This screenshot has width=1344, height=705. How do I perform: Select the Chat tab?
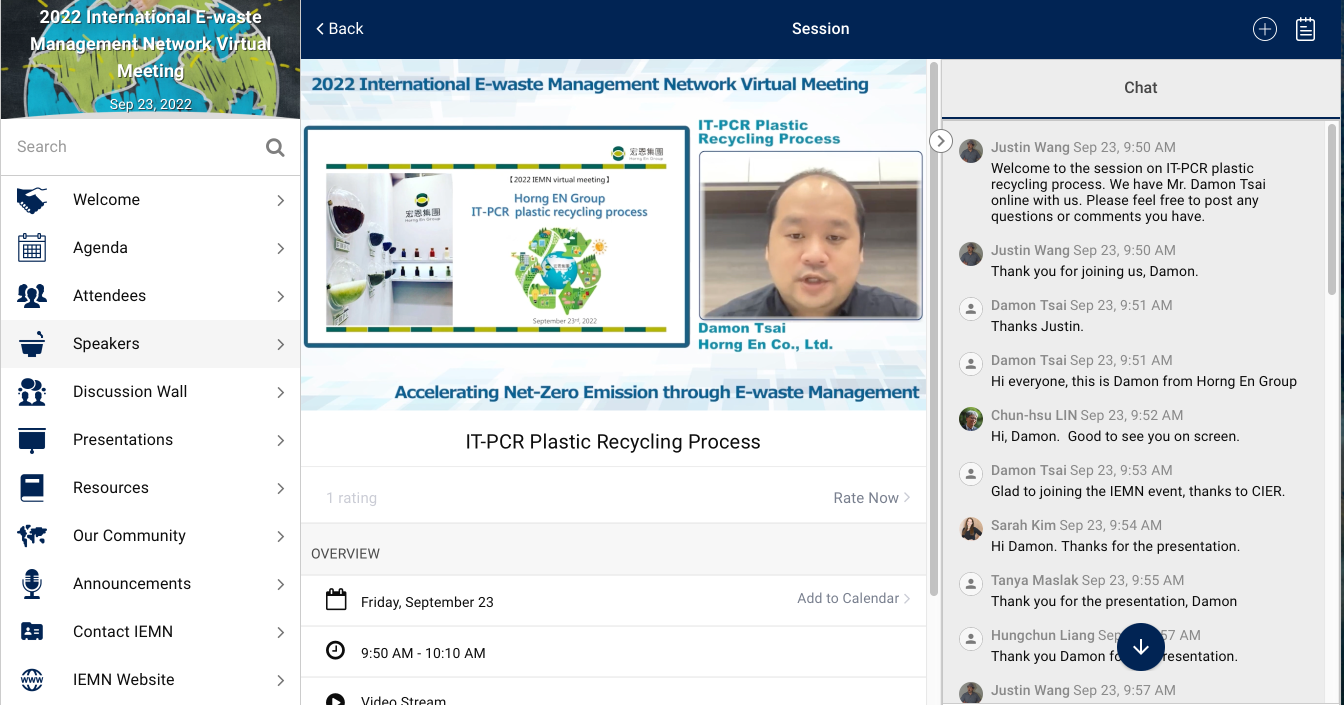1140,88
